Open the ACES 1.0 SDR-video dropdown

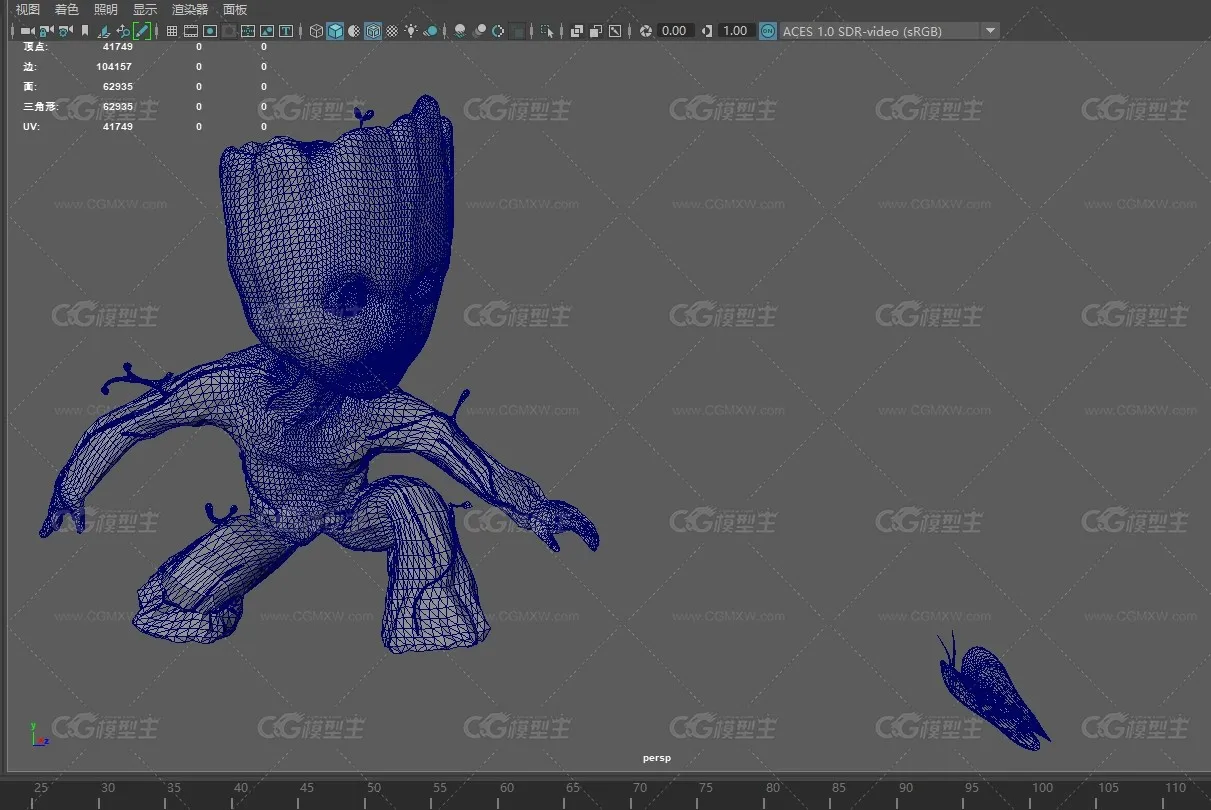pos(889,31)
